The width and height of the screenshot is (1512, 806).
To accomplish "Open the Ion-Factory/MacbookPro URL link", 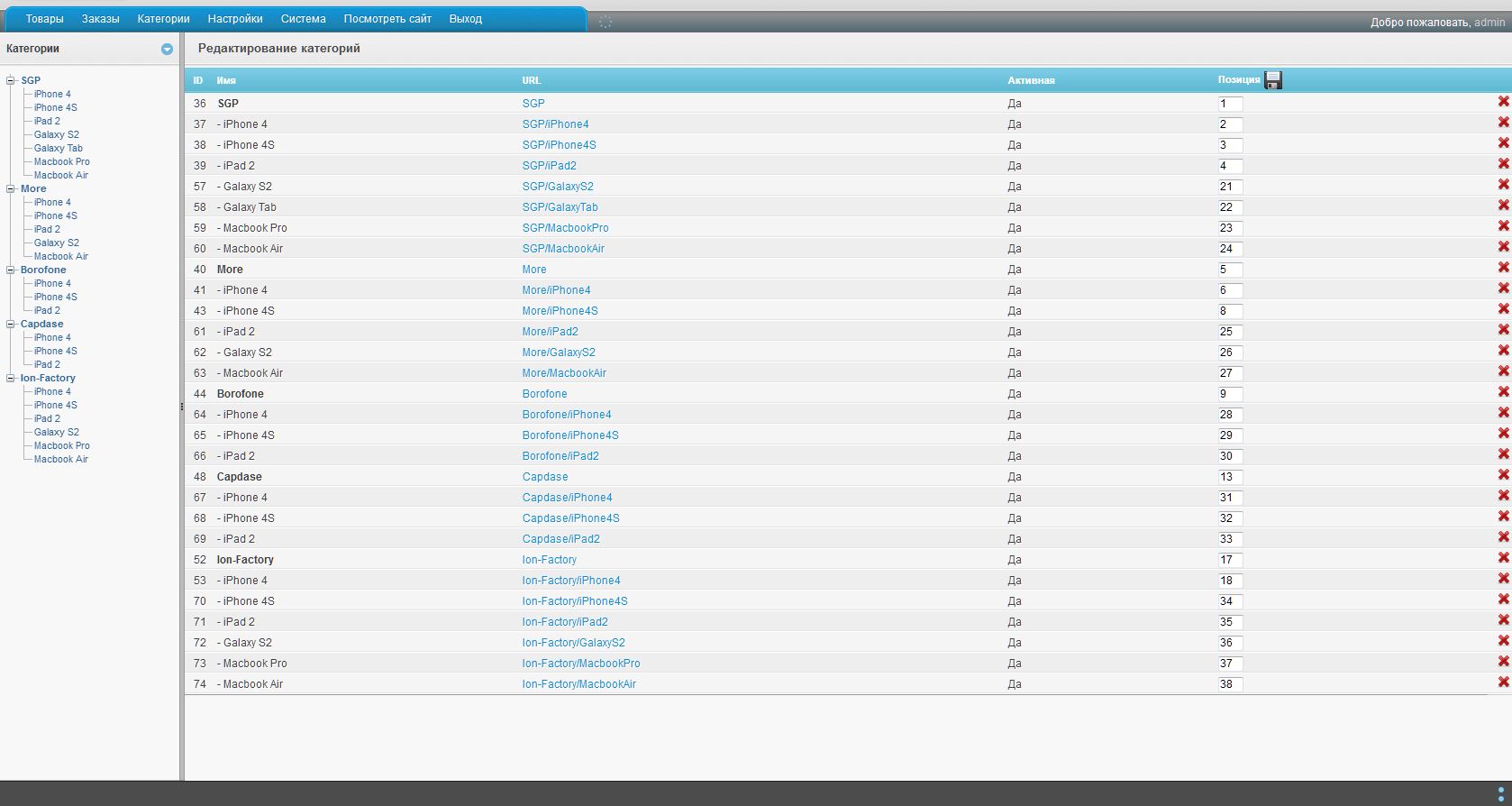I will [x=581, y=664].
